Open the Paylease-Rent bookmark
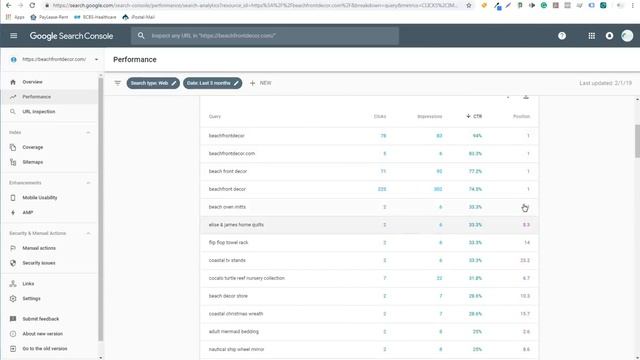This screenshot has height=360, width=640. point(49,17)
